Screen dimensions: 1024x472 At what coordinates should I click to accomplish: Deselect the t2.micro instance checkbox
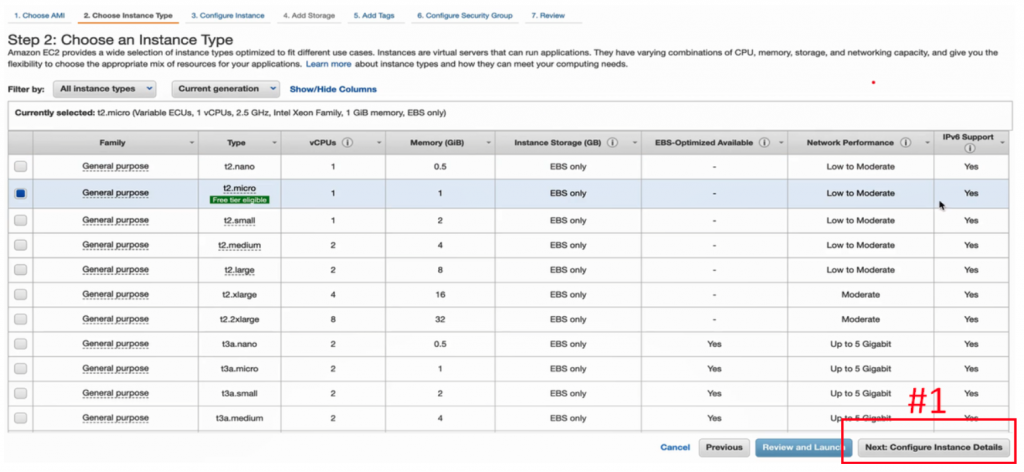20,193
